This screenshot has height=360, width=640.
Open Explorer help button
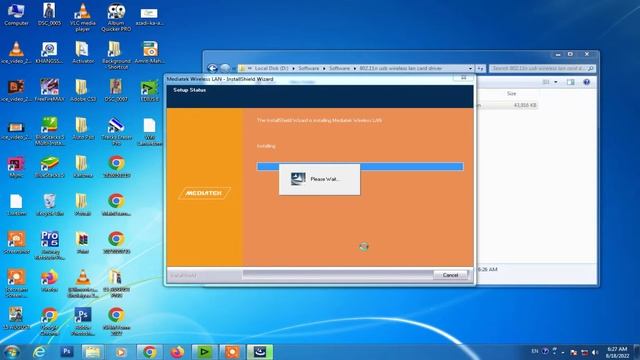click(x=587, y=82)
